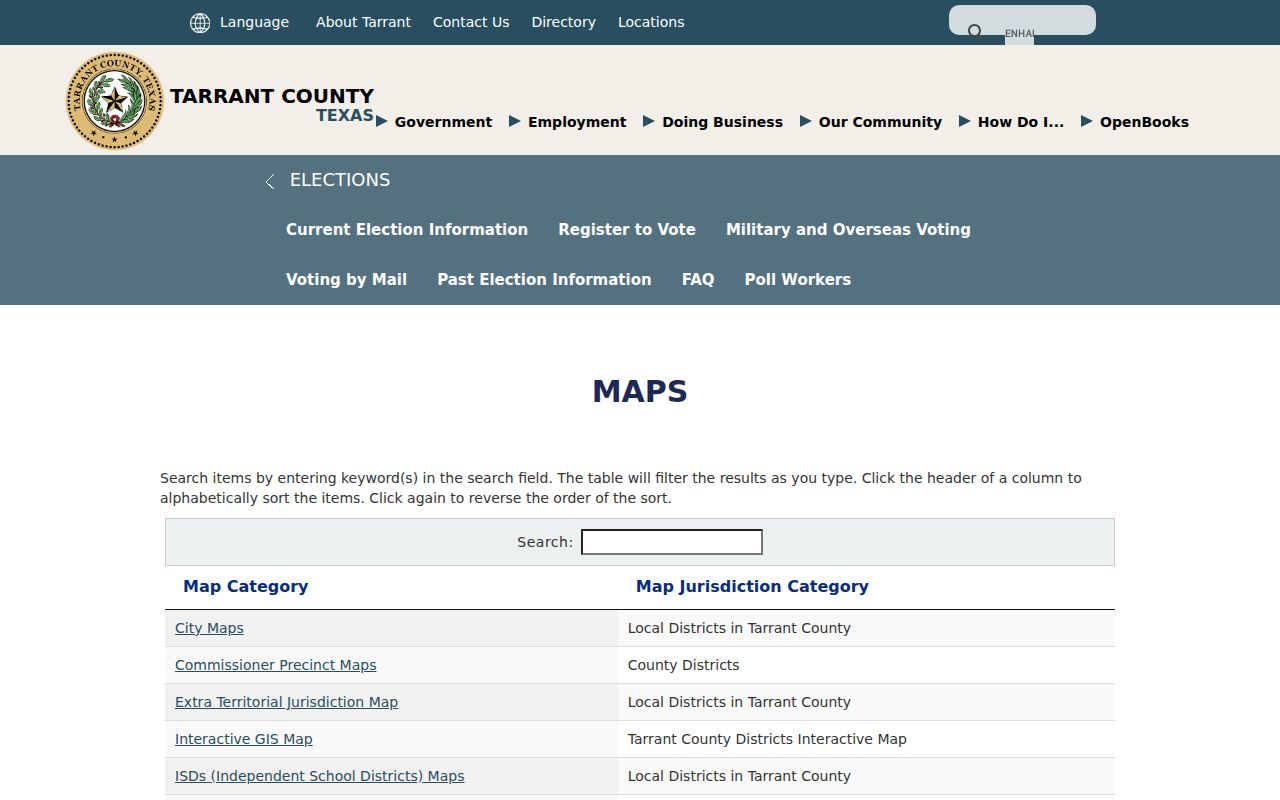Open the Government menu
1280x800 pixels.
[x=443, y=122]
